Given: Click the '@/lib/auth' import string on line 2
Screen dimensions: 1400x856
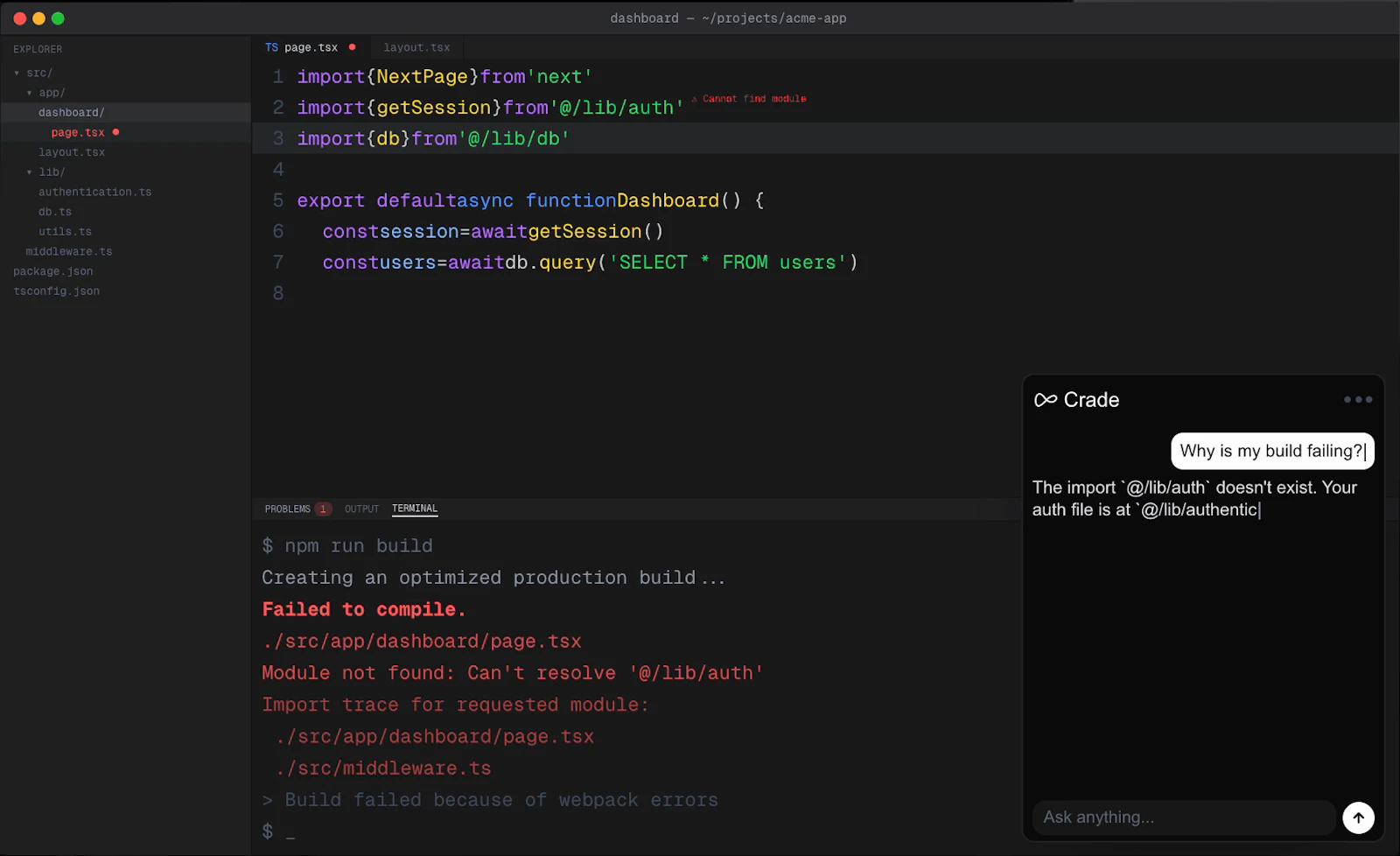Looking at the screenshot, I should point(616,108).
